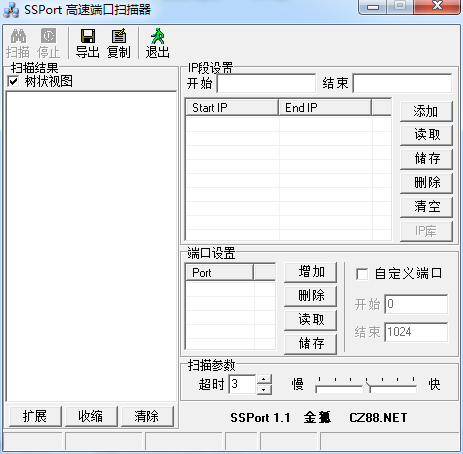Click the 结束 end IP input field
This screenshot has height=454, width=463.
pos(402,83)
